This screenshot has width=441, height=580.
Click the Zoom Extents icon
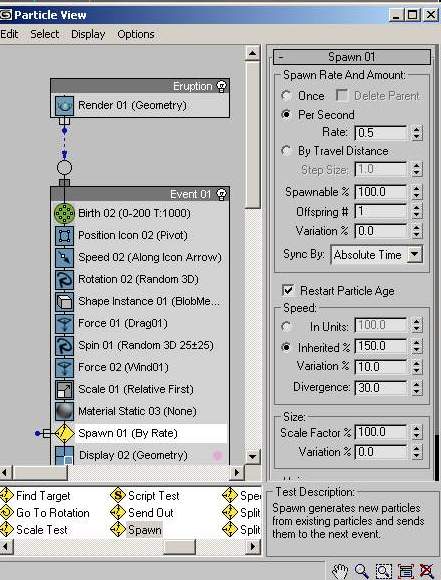(406, 571)
